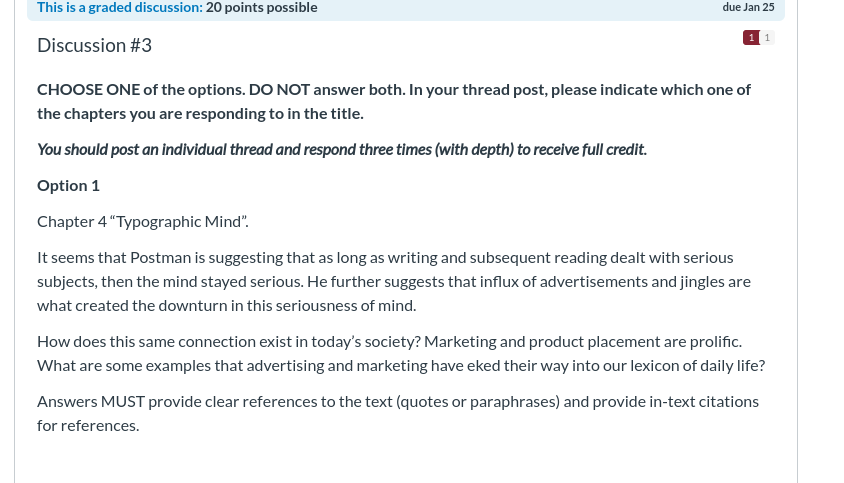Click the phrase 'for references.' ending the post
Image resolution: width=844 pixels, height=483 pixels.
pyautogui.click(x=88, y=426)
